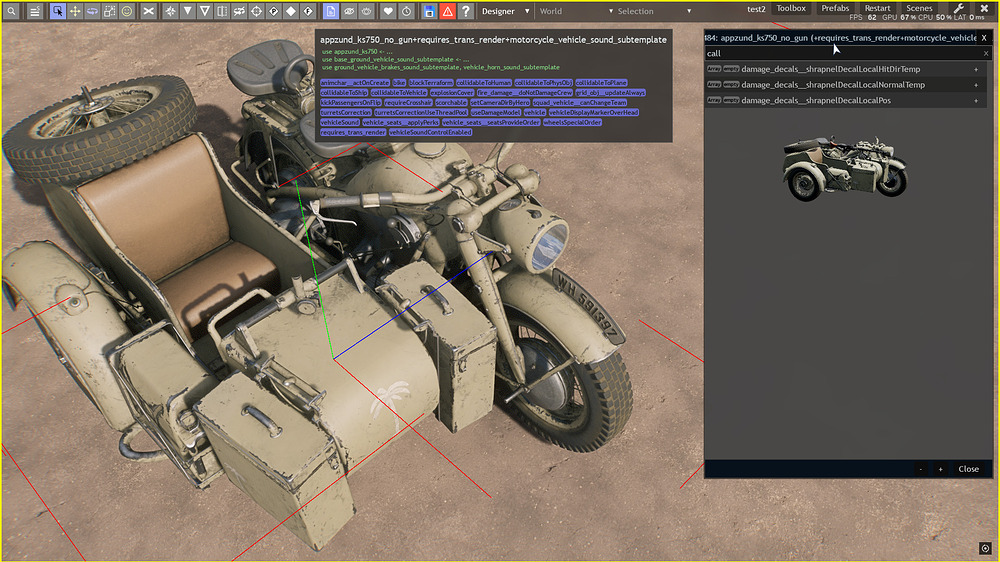The height and width of the screenshot is (562, 1000).
Task: Click the Close button in inspector
Action: click(x=968, y=469)
